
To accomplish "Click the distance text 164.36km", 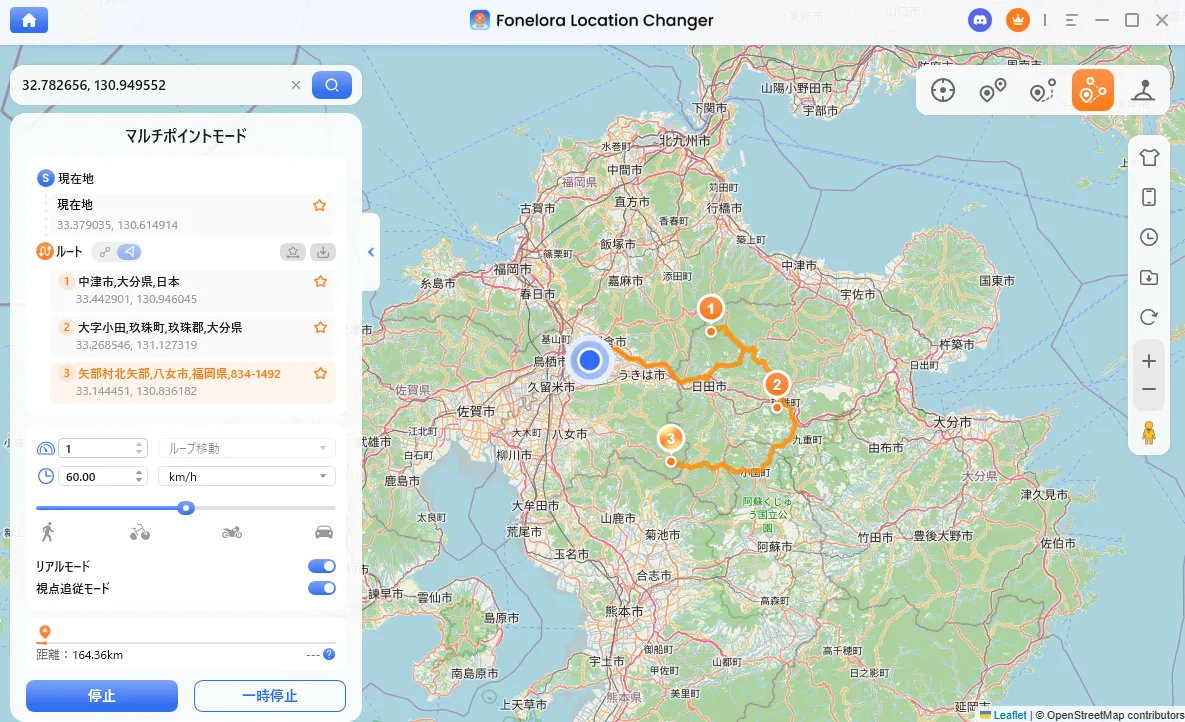I will [97, 655].
